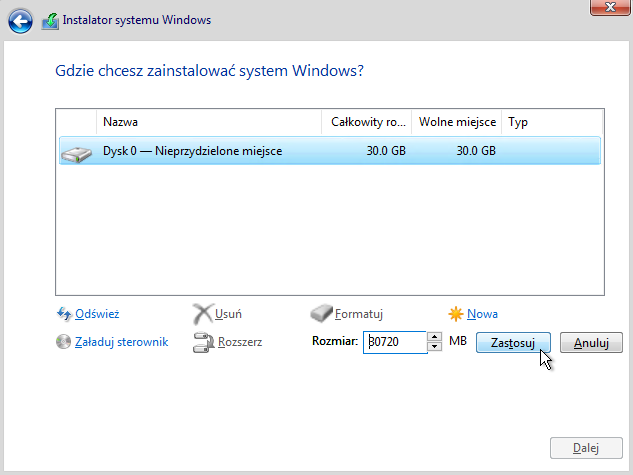Refresh the disk list via Odśwież link
The height and width of the screenshot is (475, 633).
coord(97,314)
